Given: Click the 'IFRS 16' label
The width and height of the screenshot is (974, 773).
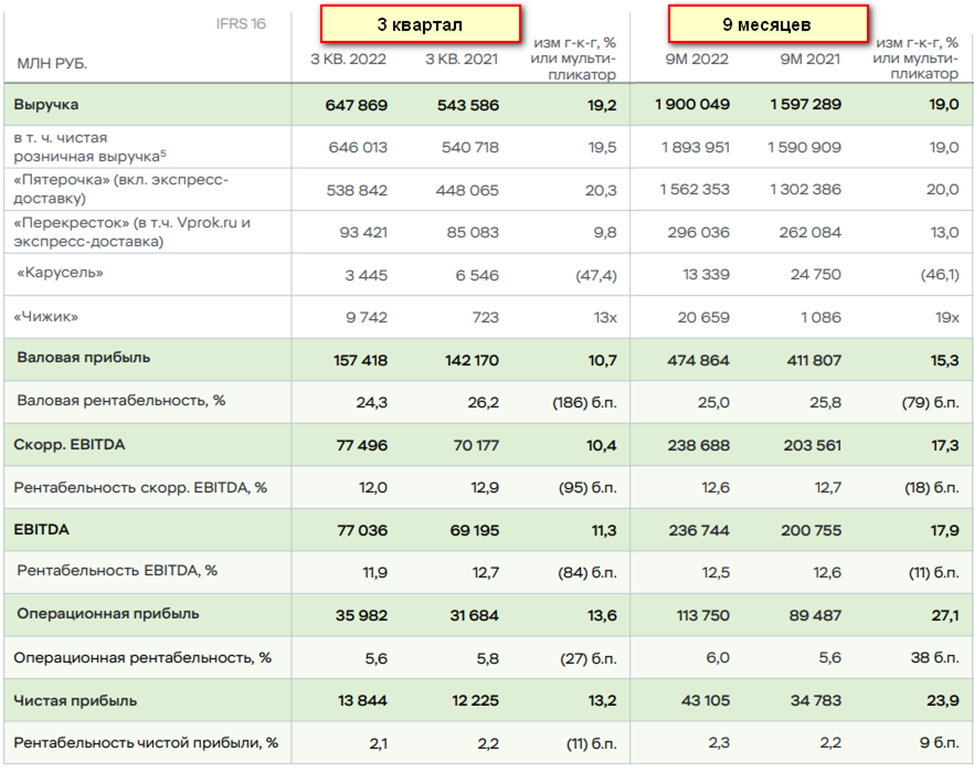Looking at the screenshot, I should coord(241,24).
